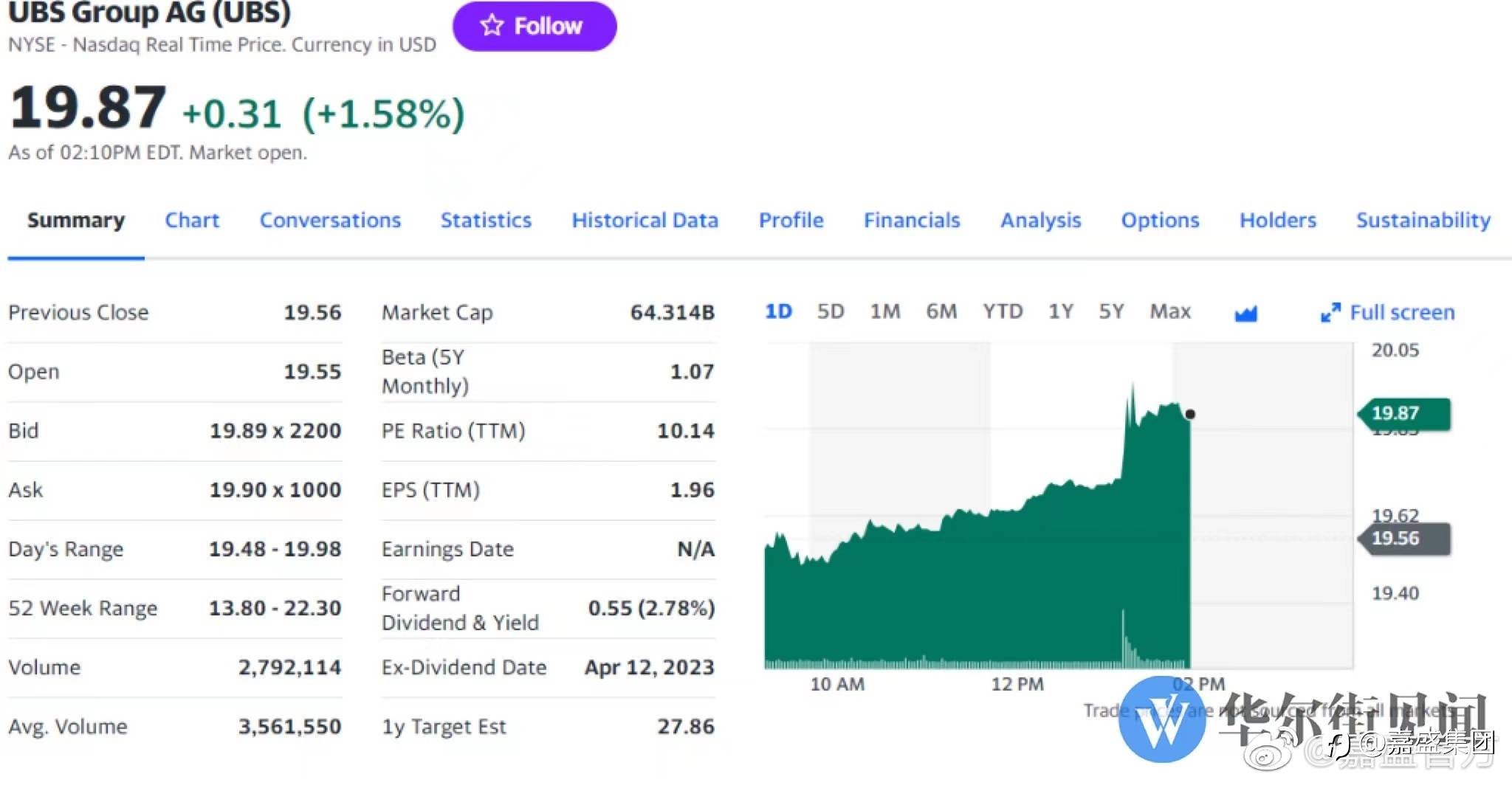Click the Market Cap value 64.314B
This screenshot has width=1512, height=788.
(673, 313)
